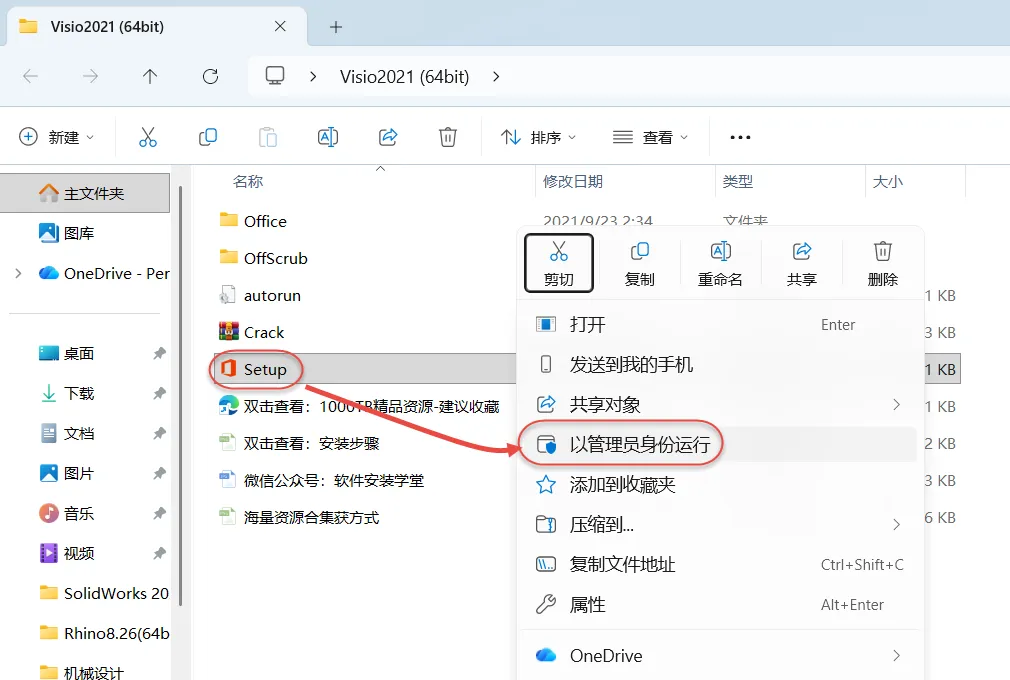Go forward with the right arrow
1010x680 pixels.
(x=90, y=77)
